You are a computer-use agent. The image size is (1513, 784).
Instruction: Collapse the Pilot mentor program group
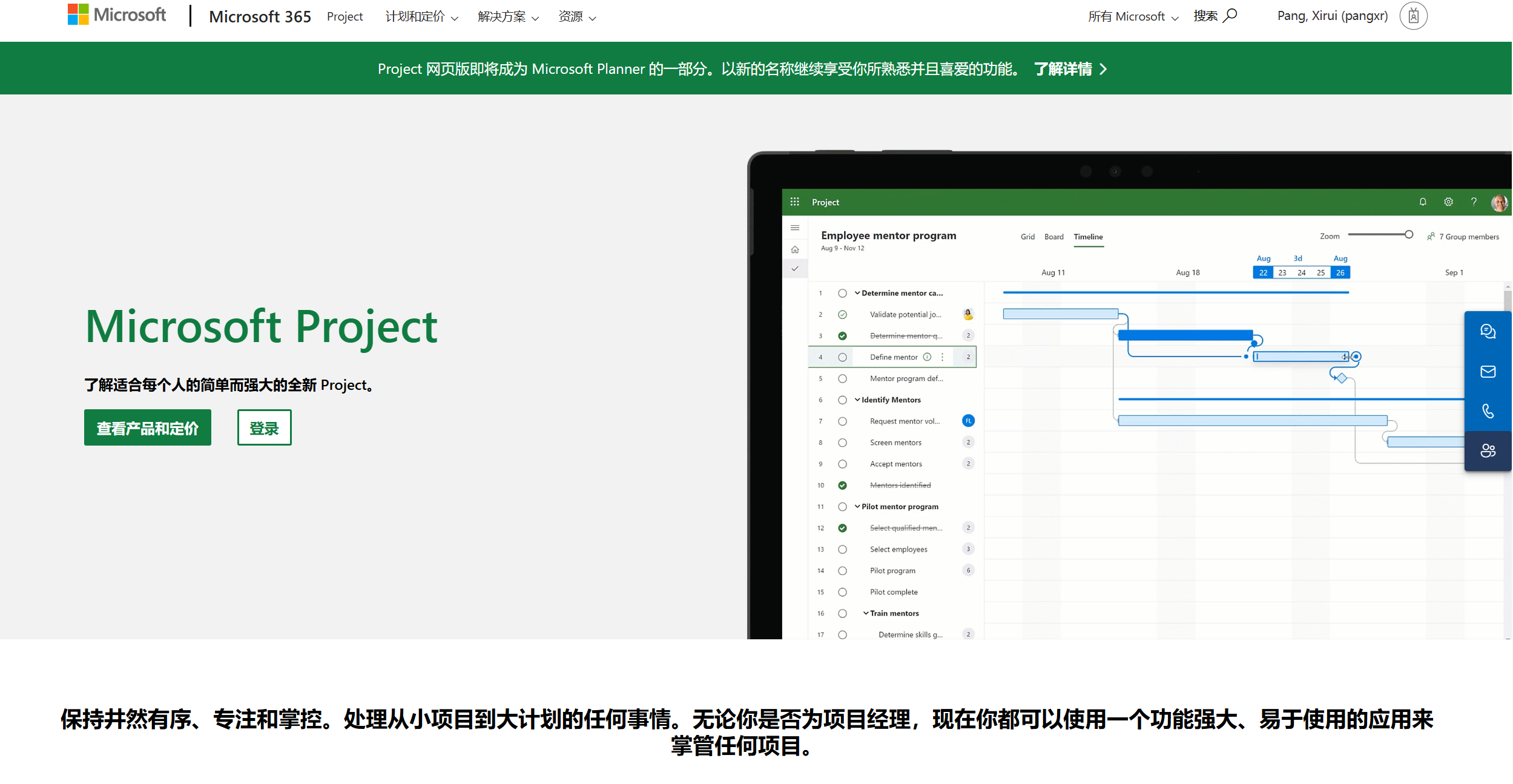857,506
